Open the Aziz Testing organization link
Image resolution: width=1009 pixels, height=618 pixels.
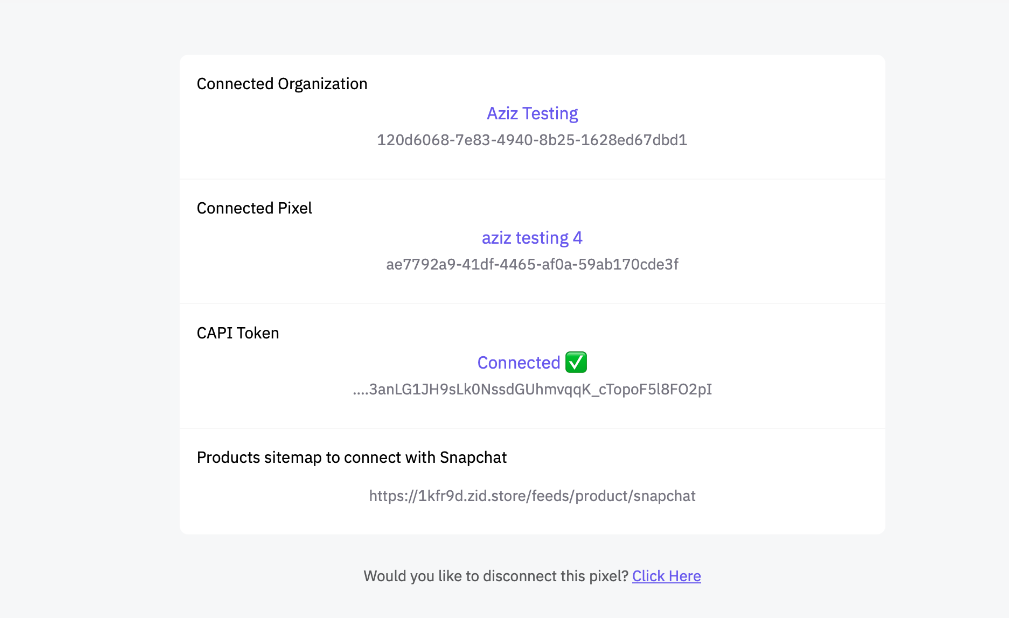tap(532, 113)
